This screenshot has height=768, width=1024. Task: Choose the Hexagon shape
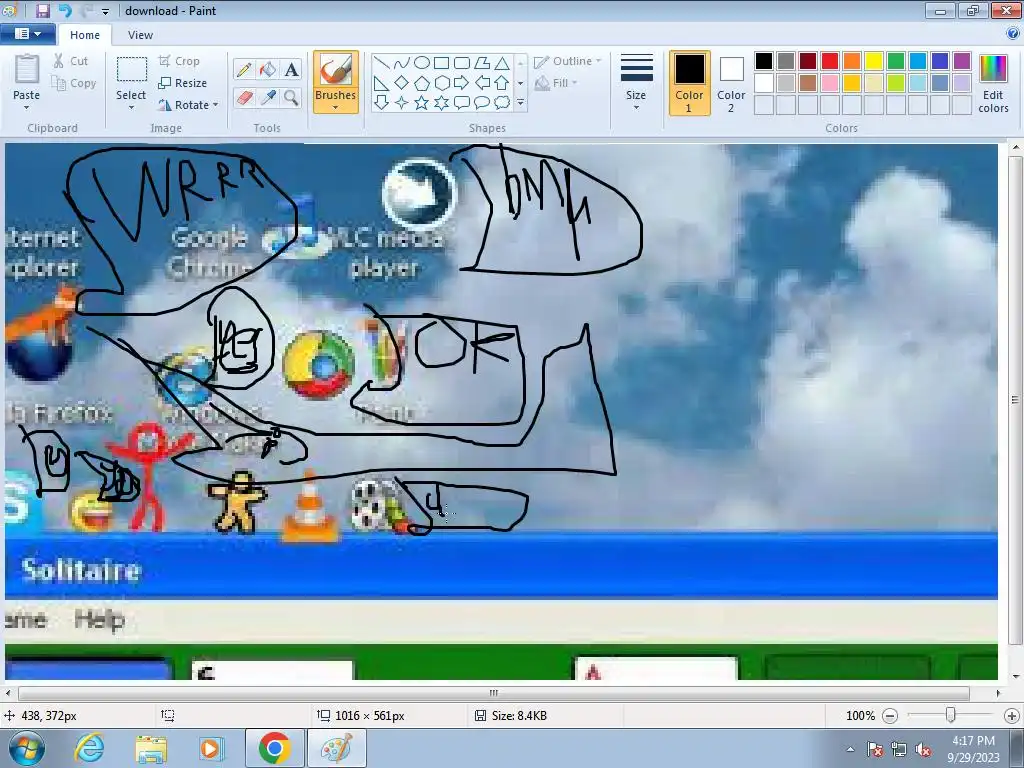(x=441, y=83)
